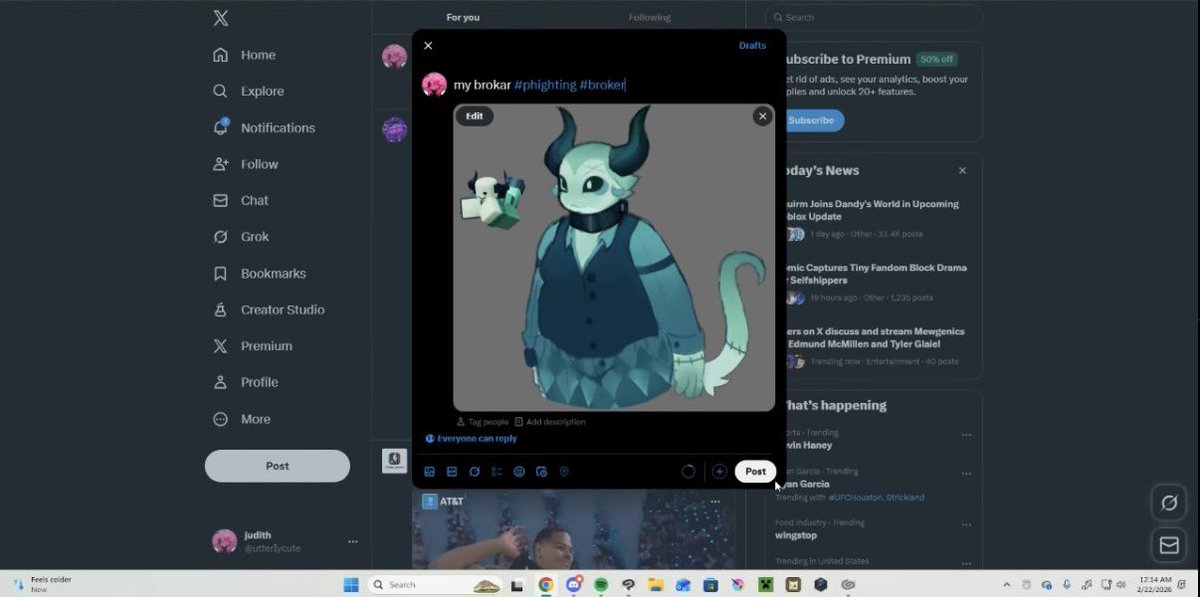Click the location tag icon in composer
The width and height of the screenshot is (1200, 597).
coord(564,472)
